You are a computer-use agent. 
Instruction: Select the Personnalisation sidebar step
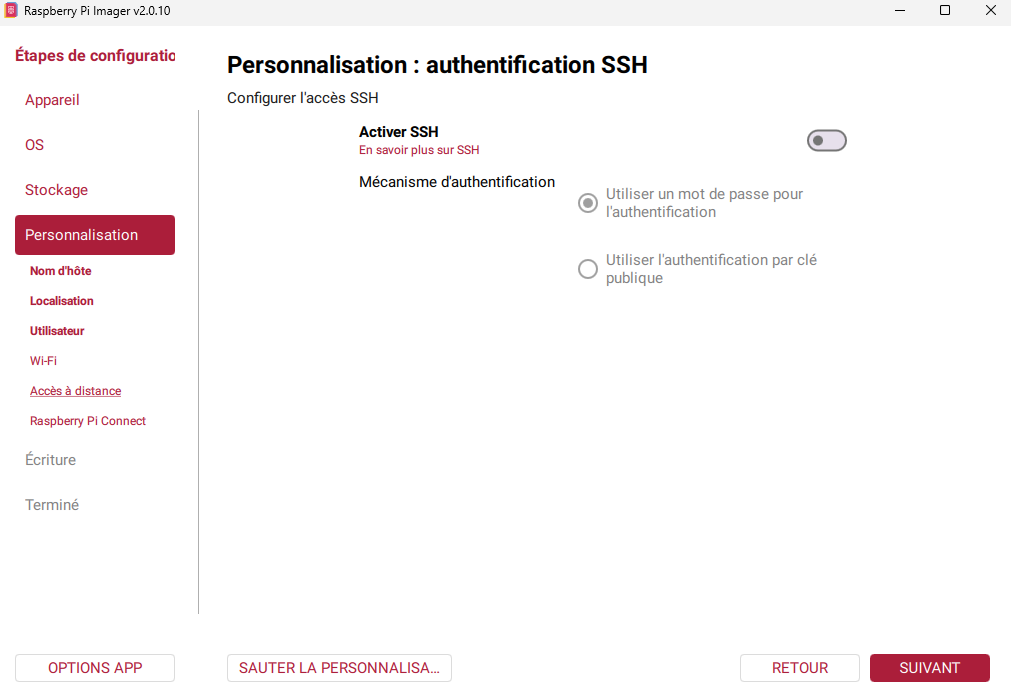point(95,235)
